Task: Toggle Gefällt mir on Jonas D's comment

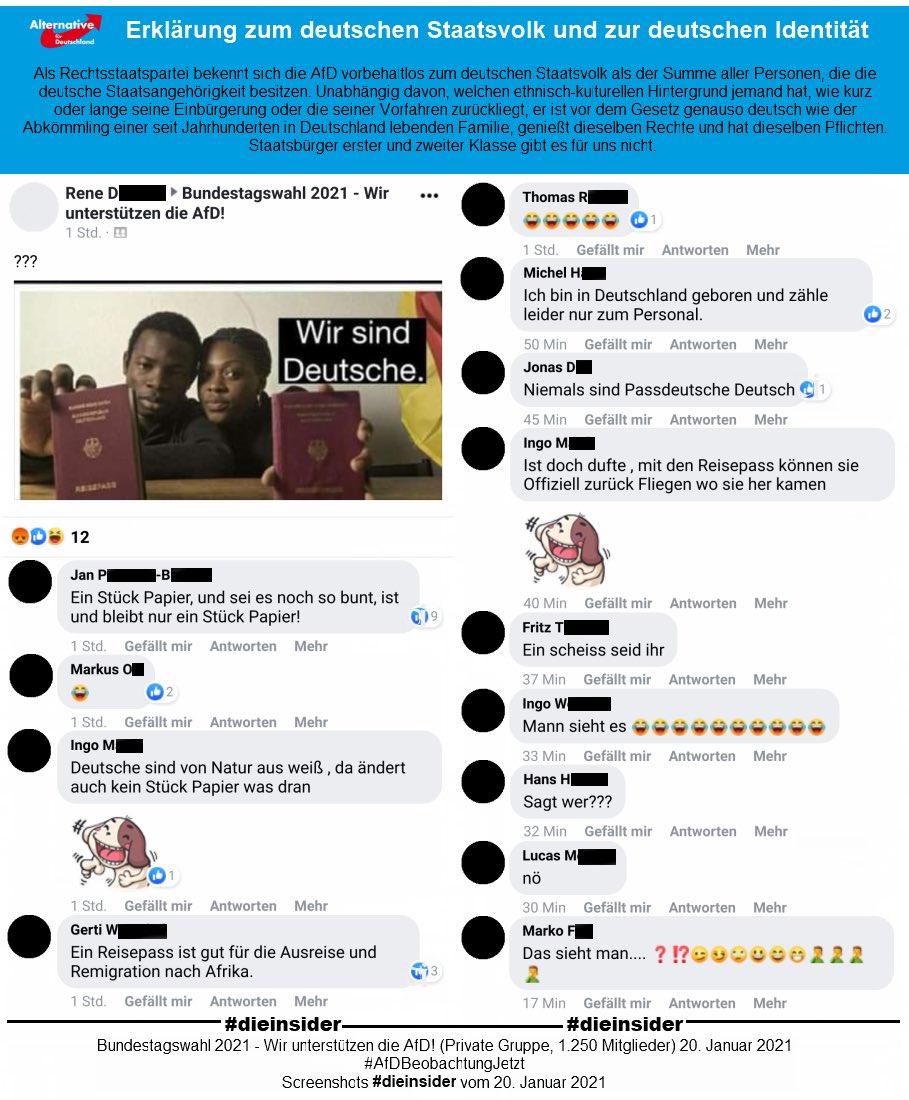Action: (618, 420)
